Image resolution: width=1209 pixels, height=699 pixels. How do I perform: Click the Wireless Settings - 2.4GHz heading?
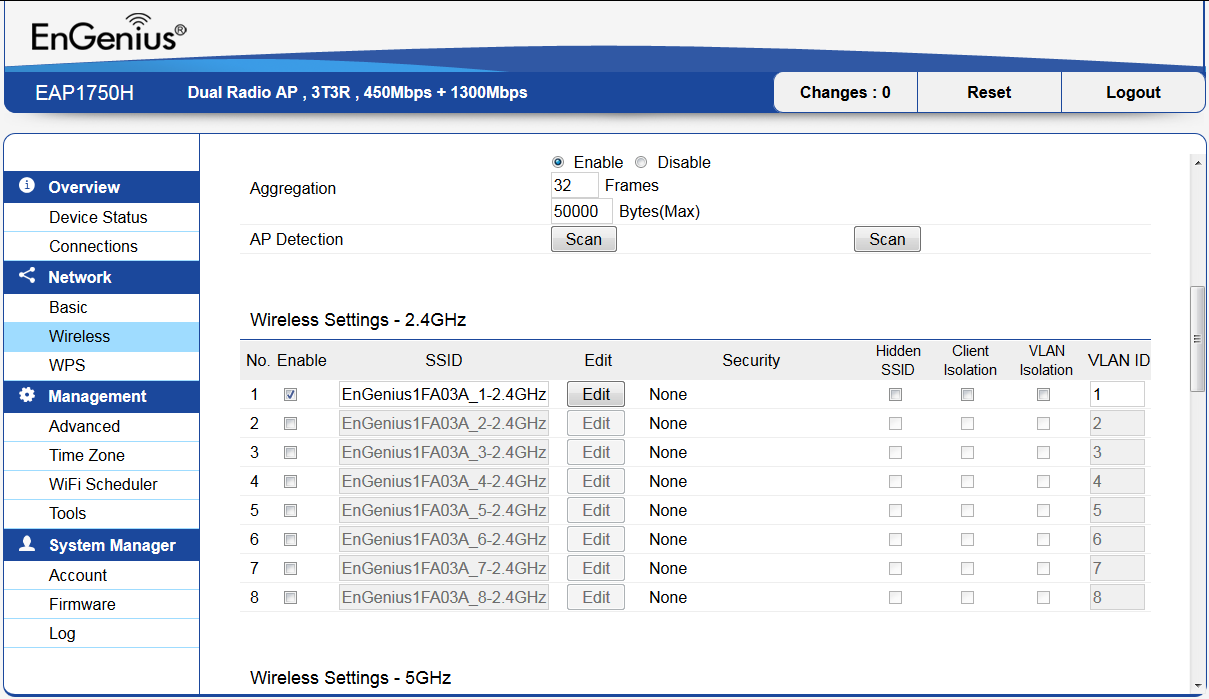[358, 320]
